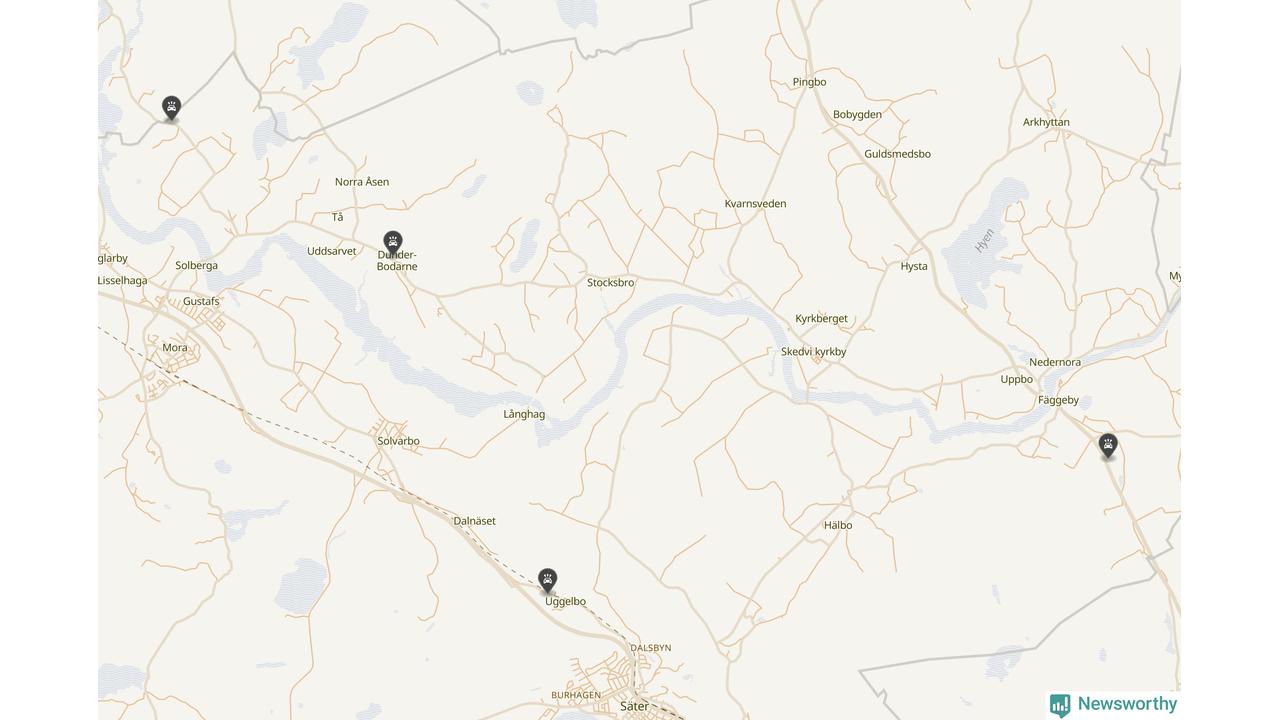Screen dimensions: 1280x720
Task: Click the Nedernora place label
Action: pos(1055,362)
